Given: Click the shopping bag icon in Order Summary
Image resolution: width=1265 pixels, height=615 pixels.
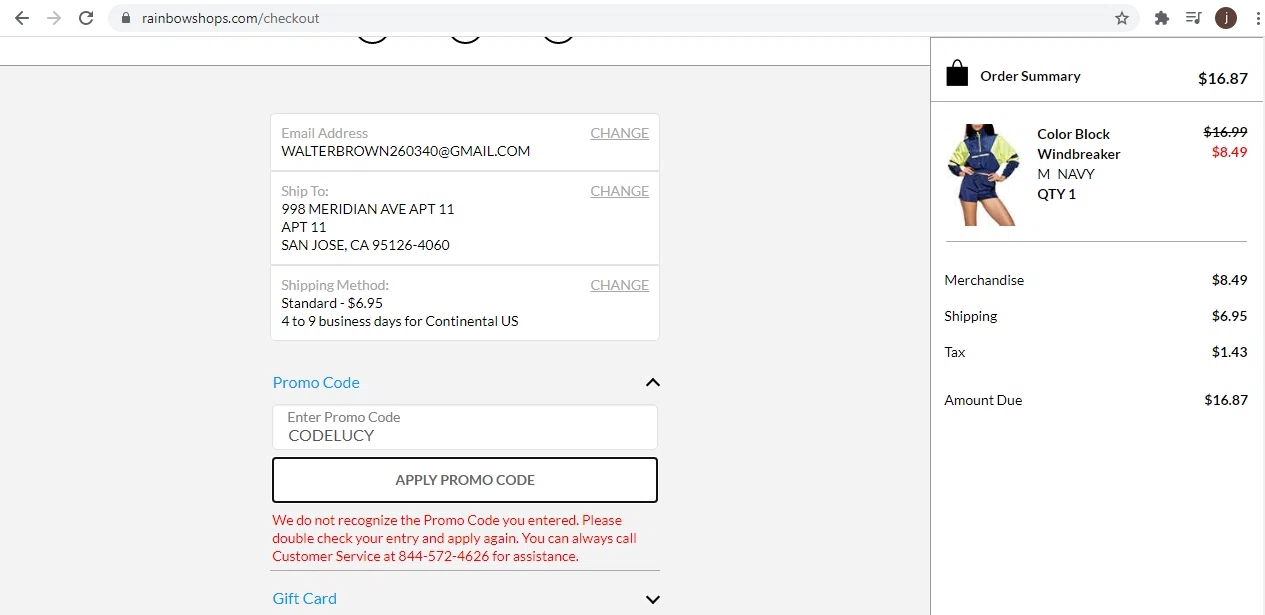Looking at the screenshot, I should 957,74.
